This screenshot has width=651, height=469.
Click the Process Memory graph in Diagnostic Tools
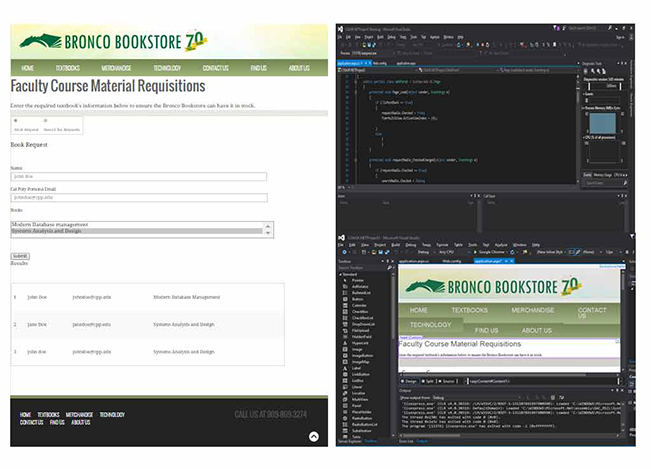603,124
